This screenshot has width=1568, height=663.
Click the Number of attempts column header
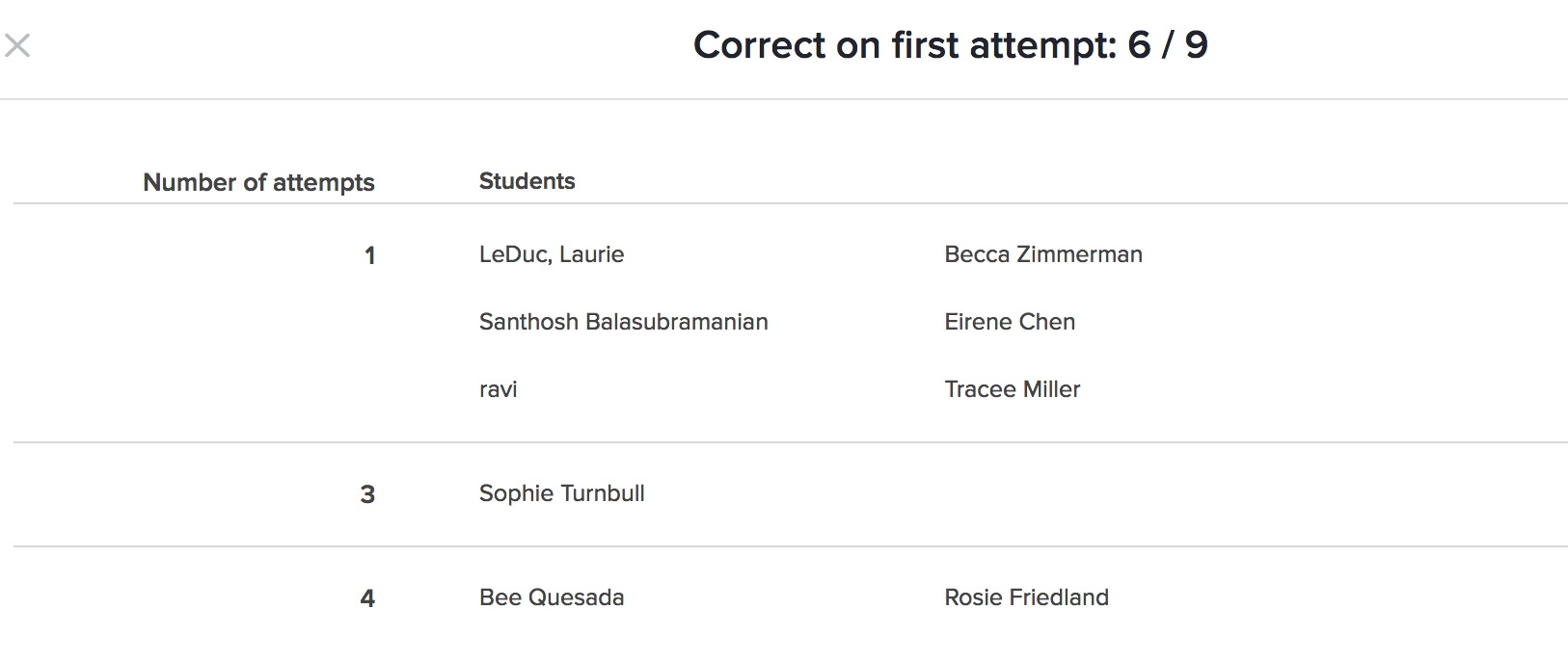258,182
